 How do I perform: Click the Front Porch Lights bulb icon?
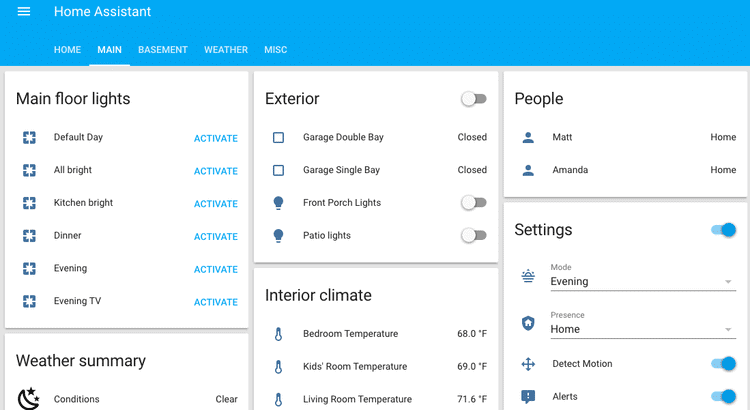[278, 203]
